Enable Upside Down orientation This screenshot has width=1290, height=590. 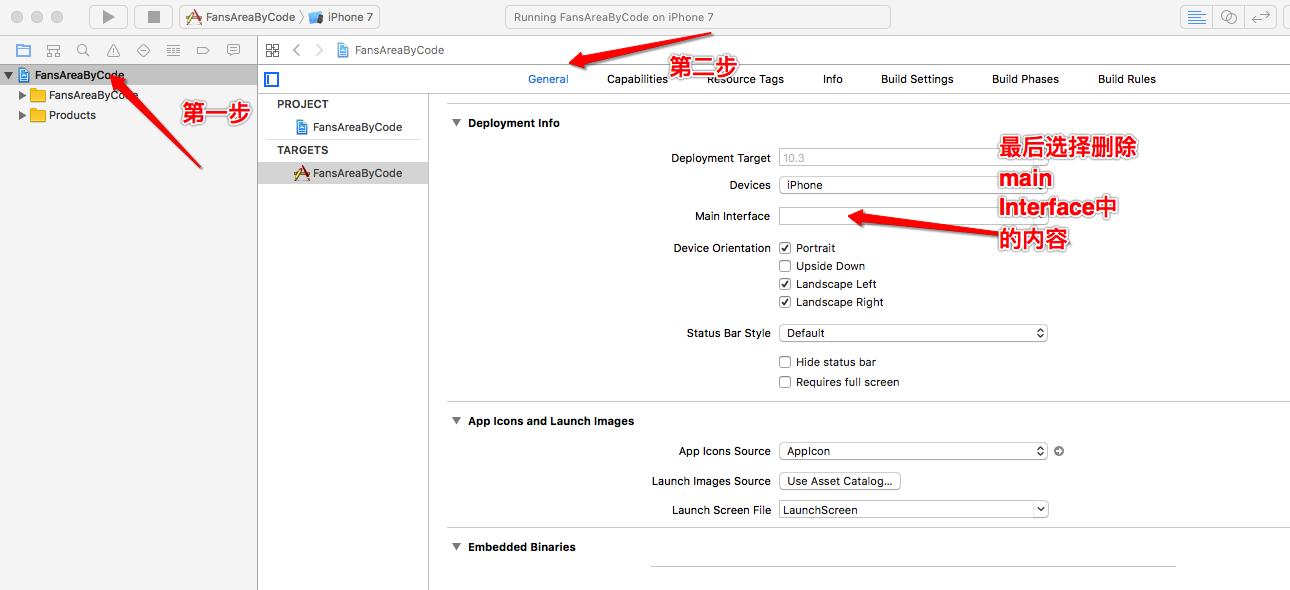pos(785,266)
